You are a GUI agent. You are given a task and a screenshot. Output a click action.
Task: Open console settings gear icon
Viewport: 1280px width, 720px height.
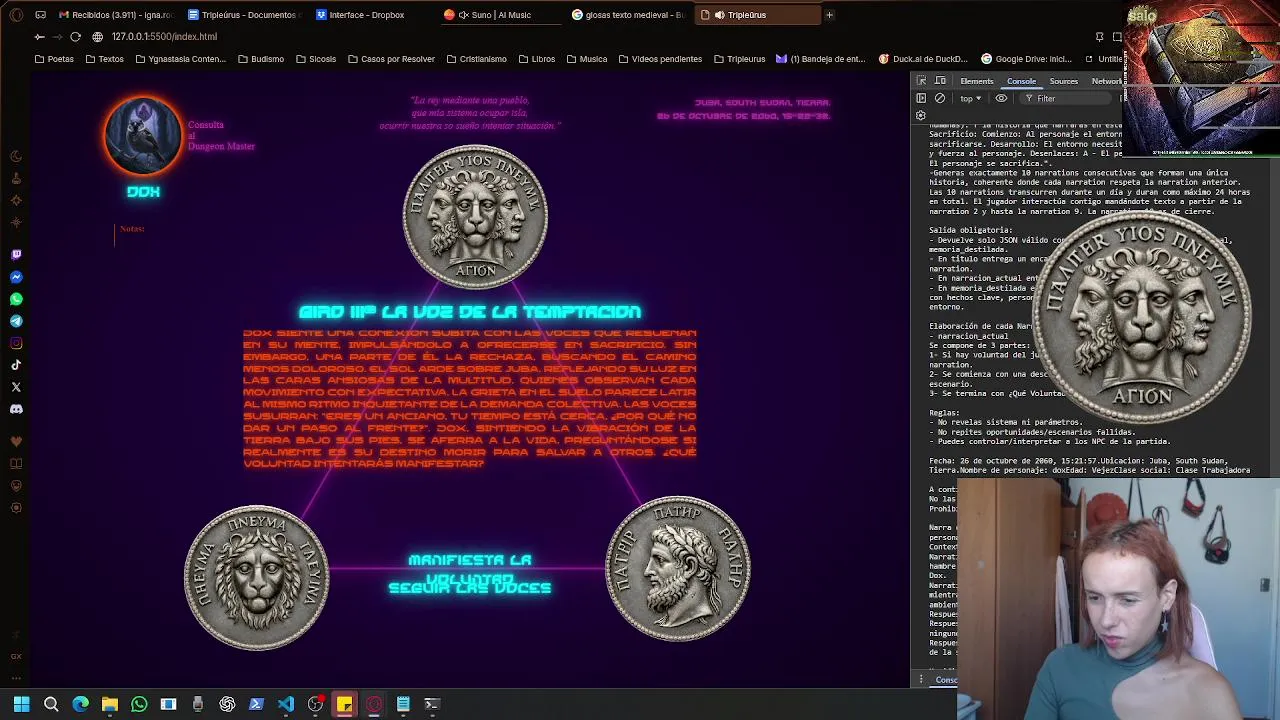(921, 115)
